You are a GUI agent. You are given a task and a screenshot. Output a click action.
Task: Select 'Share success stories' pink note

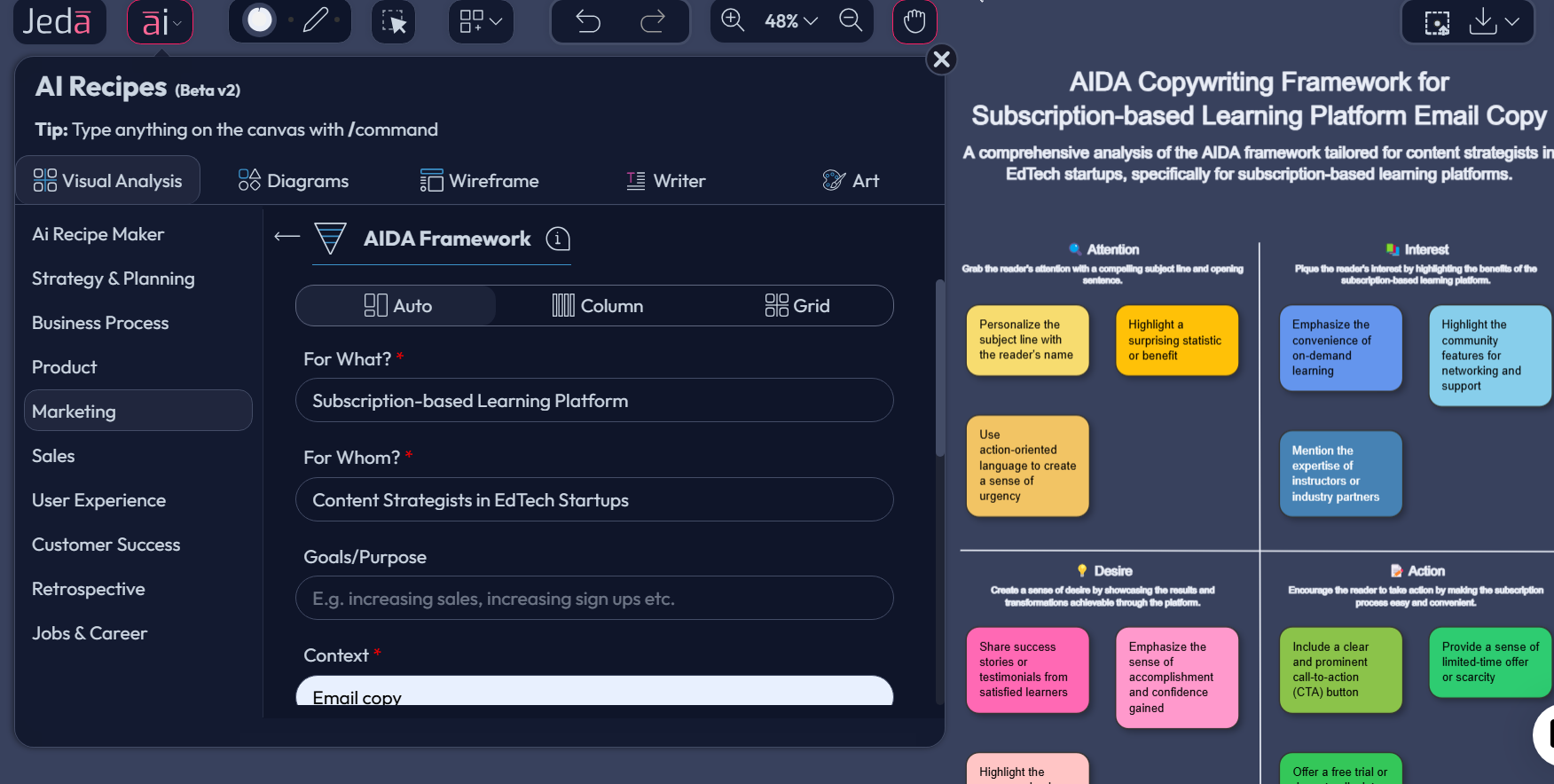(x=1027, y=670)
